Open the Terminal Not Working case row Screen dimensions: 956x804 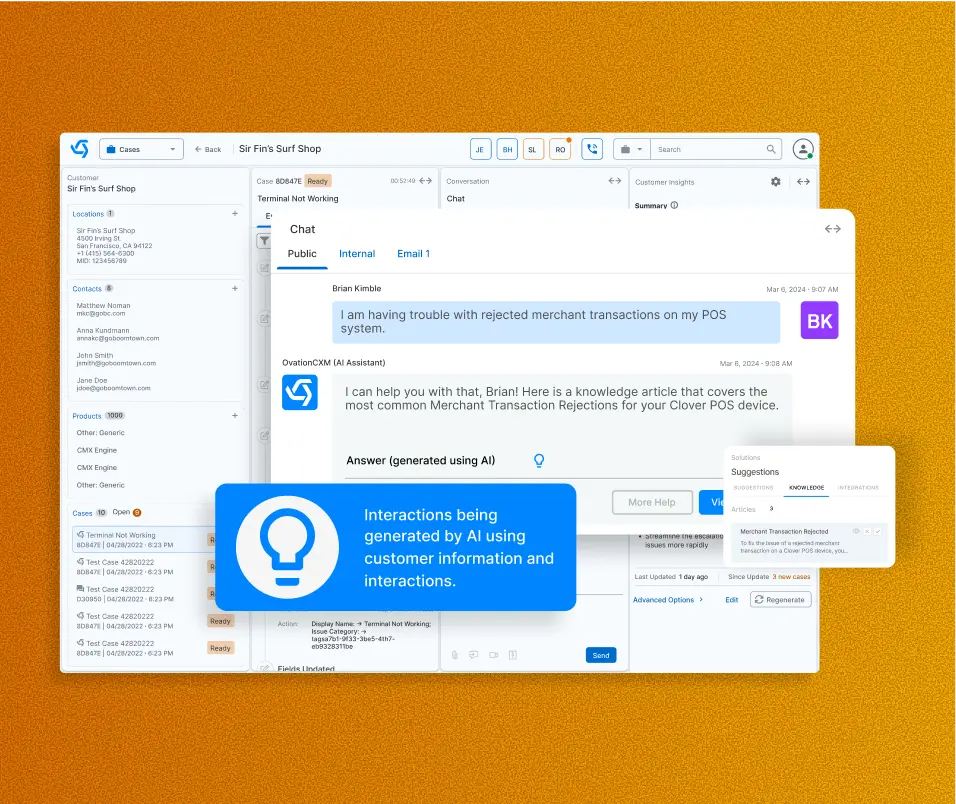(x=143, y=539)
